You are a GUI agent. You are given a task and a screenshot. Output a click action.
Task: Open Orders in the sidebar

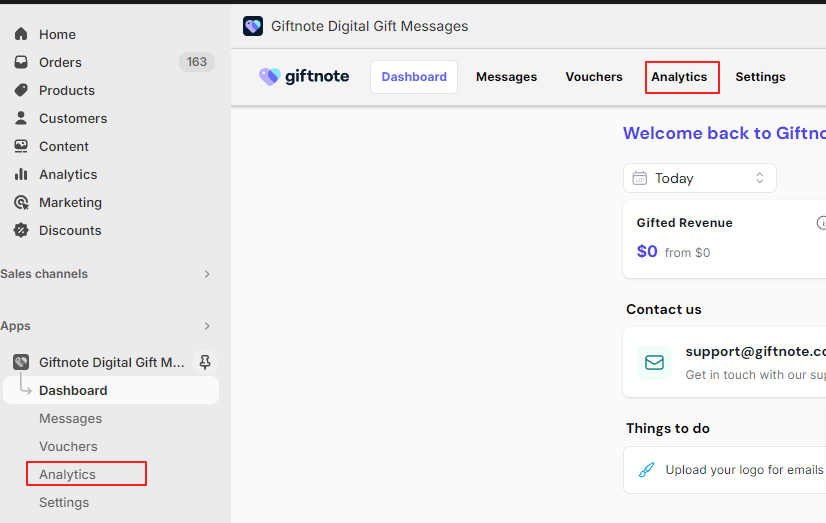[x=60, y=62]
